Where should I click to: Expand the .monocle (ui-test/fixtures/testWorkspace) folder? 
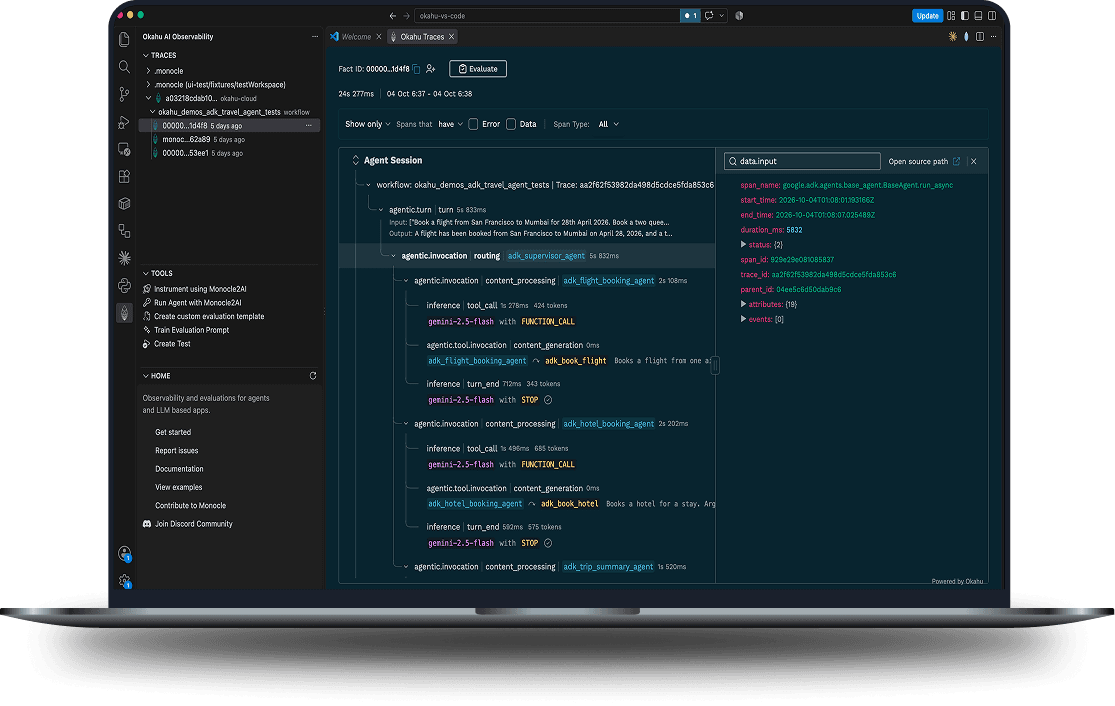pyautogui.click(x=148, y=85)
